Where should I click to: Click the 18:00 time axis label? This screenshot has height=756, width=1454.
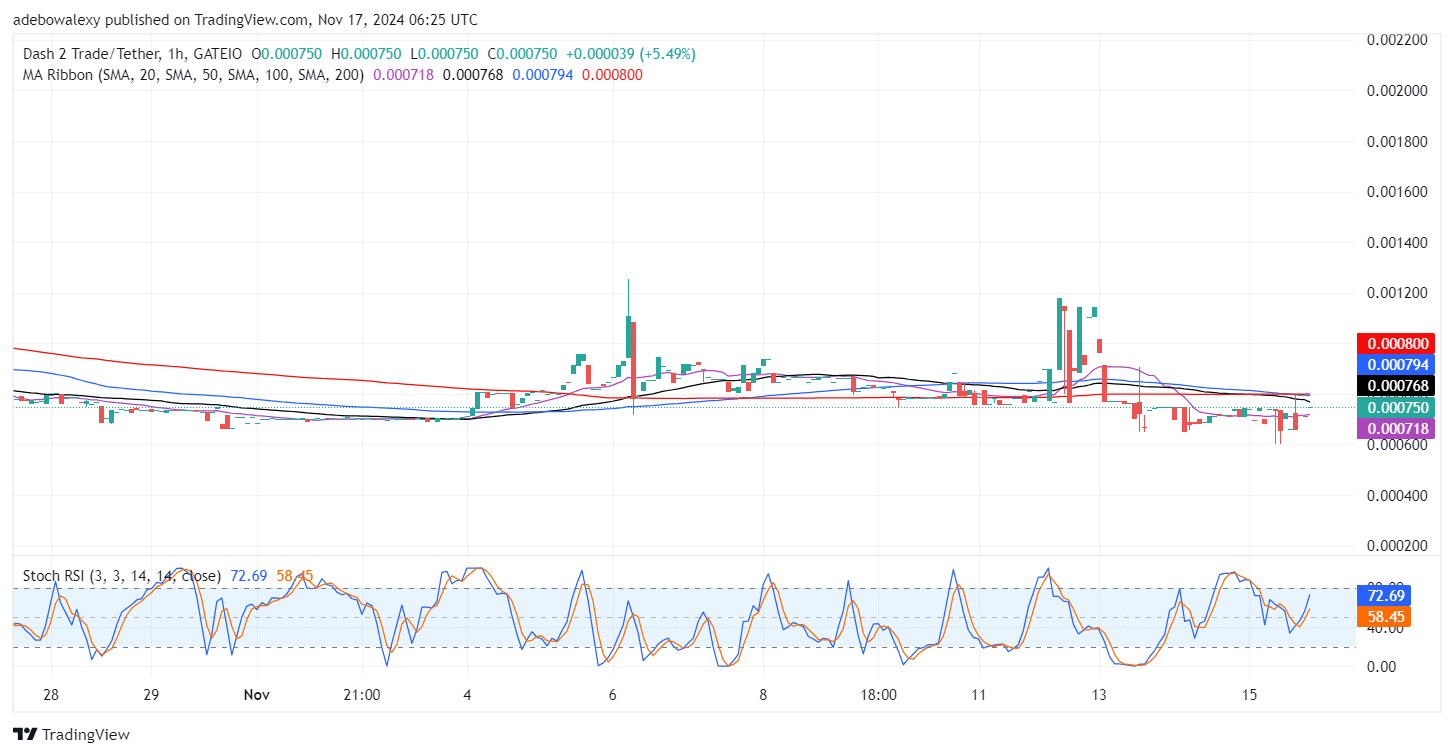(878, 695)
